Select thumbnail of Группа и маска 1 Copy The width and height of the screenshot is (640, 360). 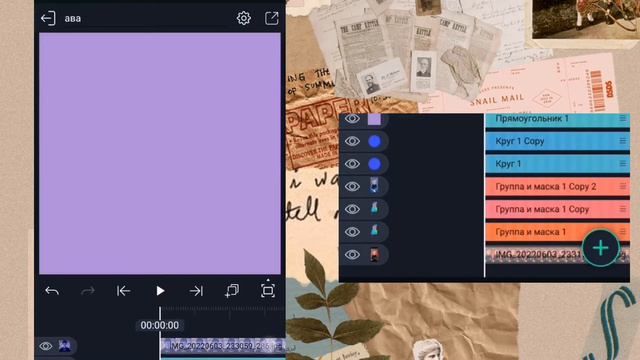pos(374,209)
